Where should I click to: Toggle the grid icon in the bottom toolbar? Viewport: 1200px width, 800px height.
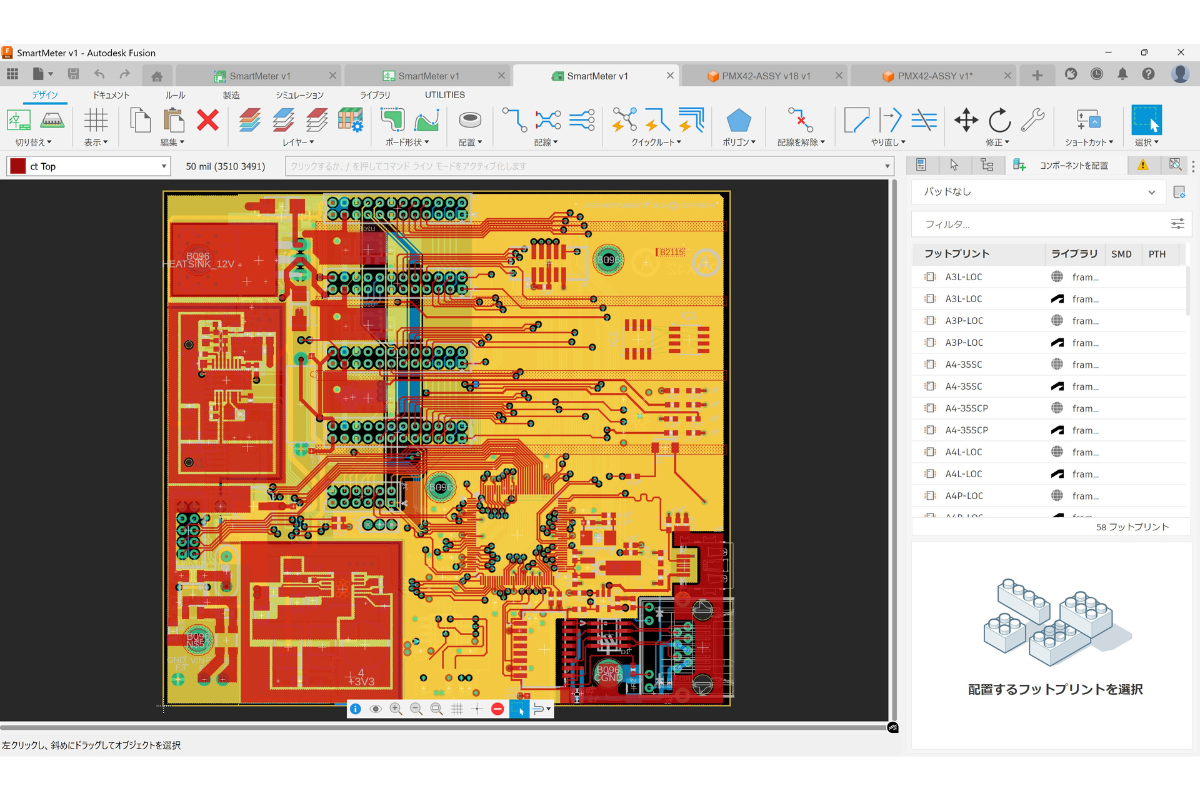coord(456,709)
